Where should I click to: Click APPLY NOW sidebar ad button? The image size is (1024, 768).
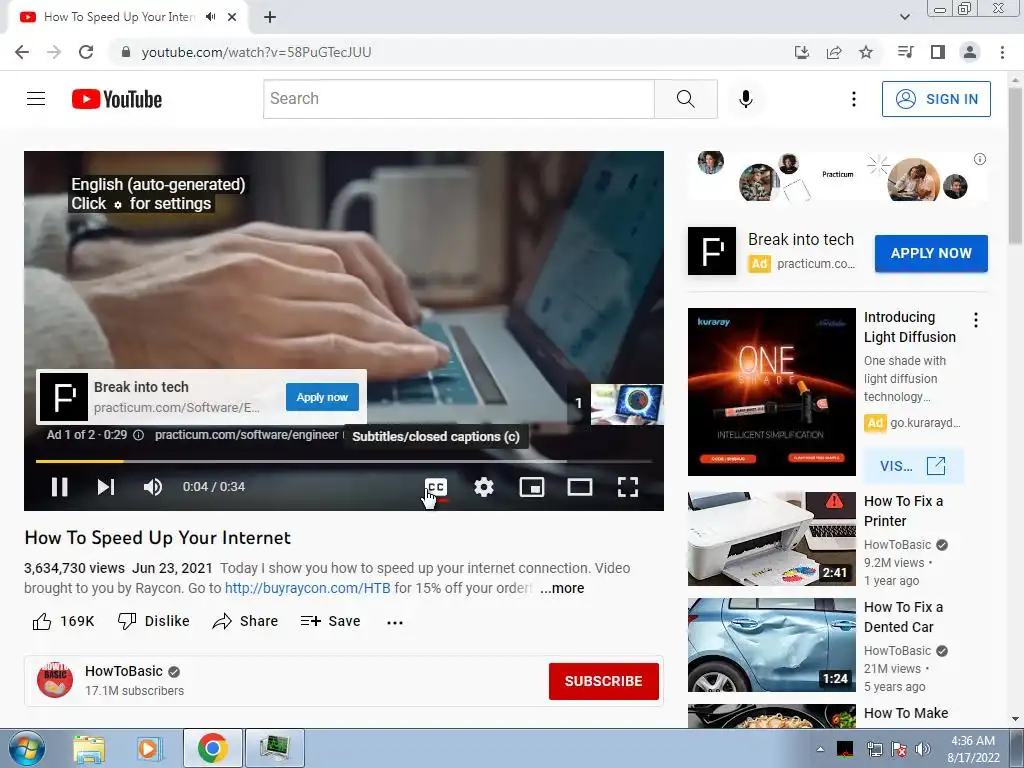pyautogui.click(x=931, y=253)
